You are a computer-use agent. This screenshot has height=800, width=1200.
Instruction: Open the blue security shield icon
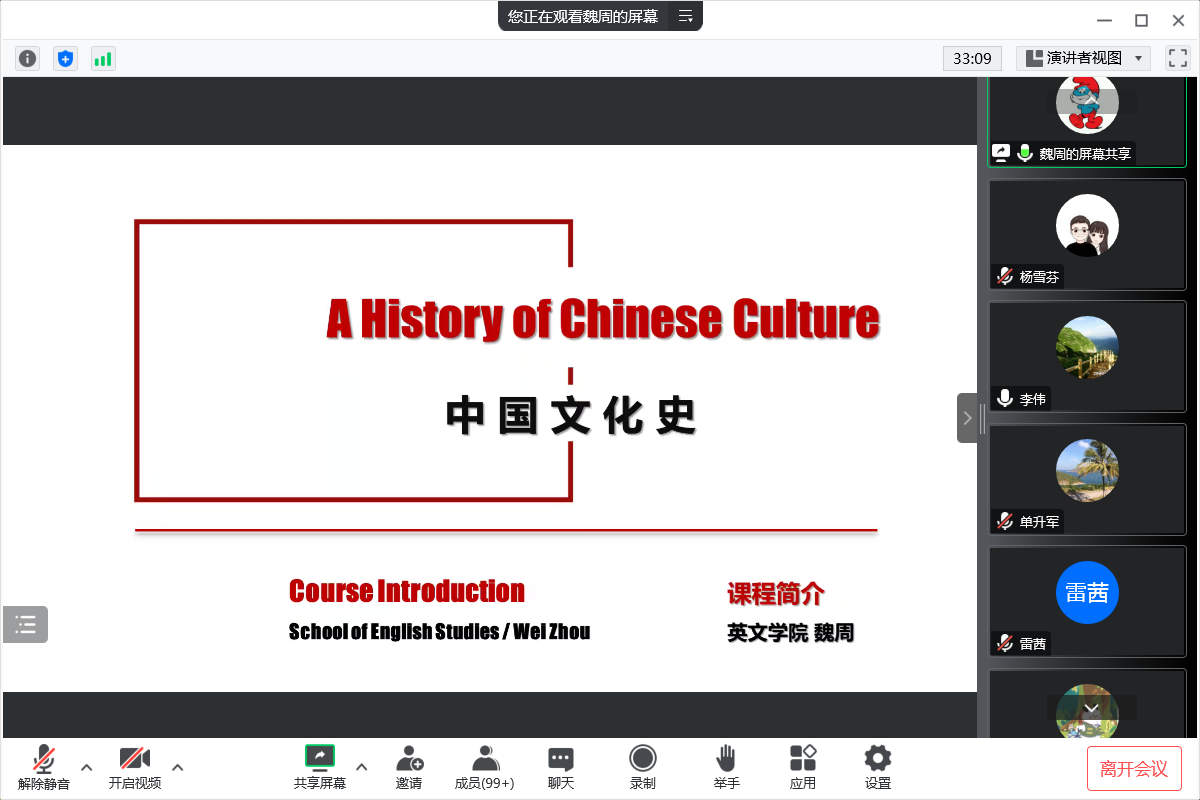click(x=65, y=59)
